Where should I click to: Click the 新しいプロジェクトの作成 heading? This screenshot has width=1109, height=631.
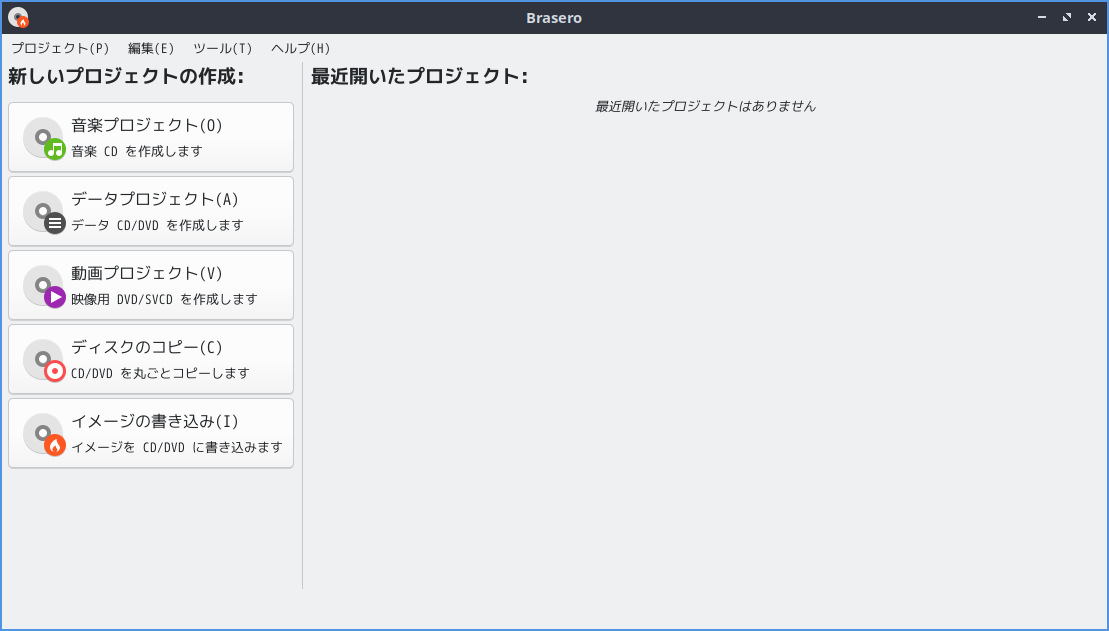(x=126, y=76)
